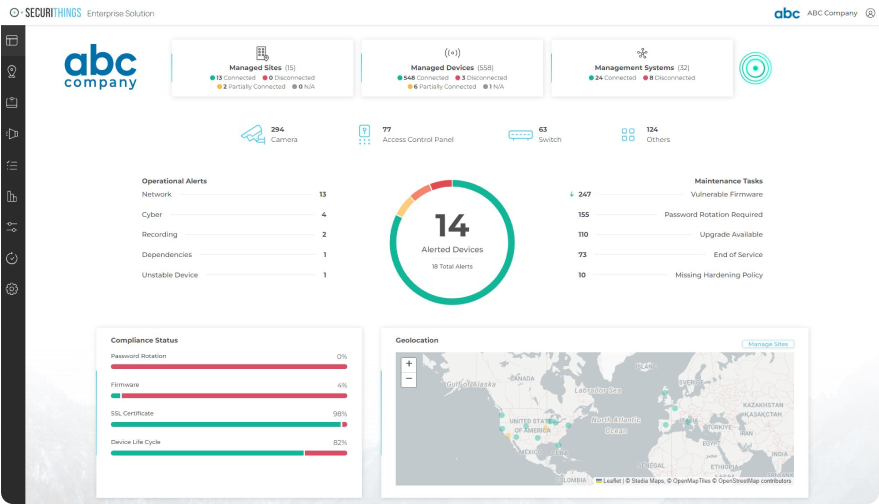Click '6 Partially Connected' under Managed Devices
The height and width of the screenshot is (504, 879).
(x=442, y=87)
